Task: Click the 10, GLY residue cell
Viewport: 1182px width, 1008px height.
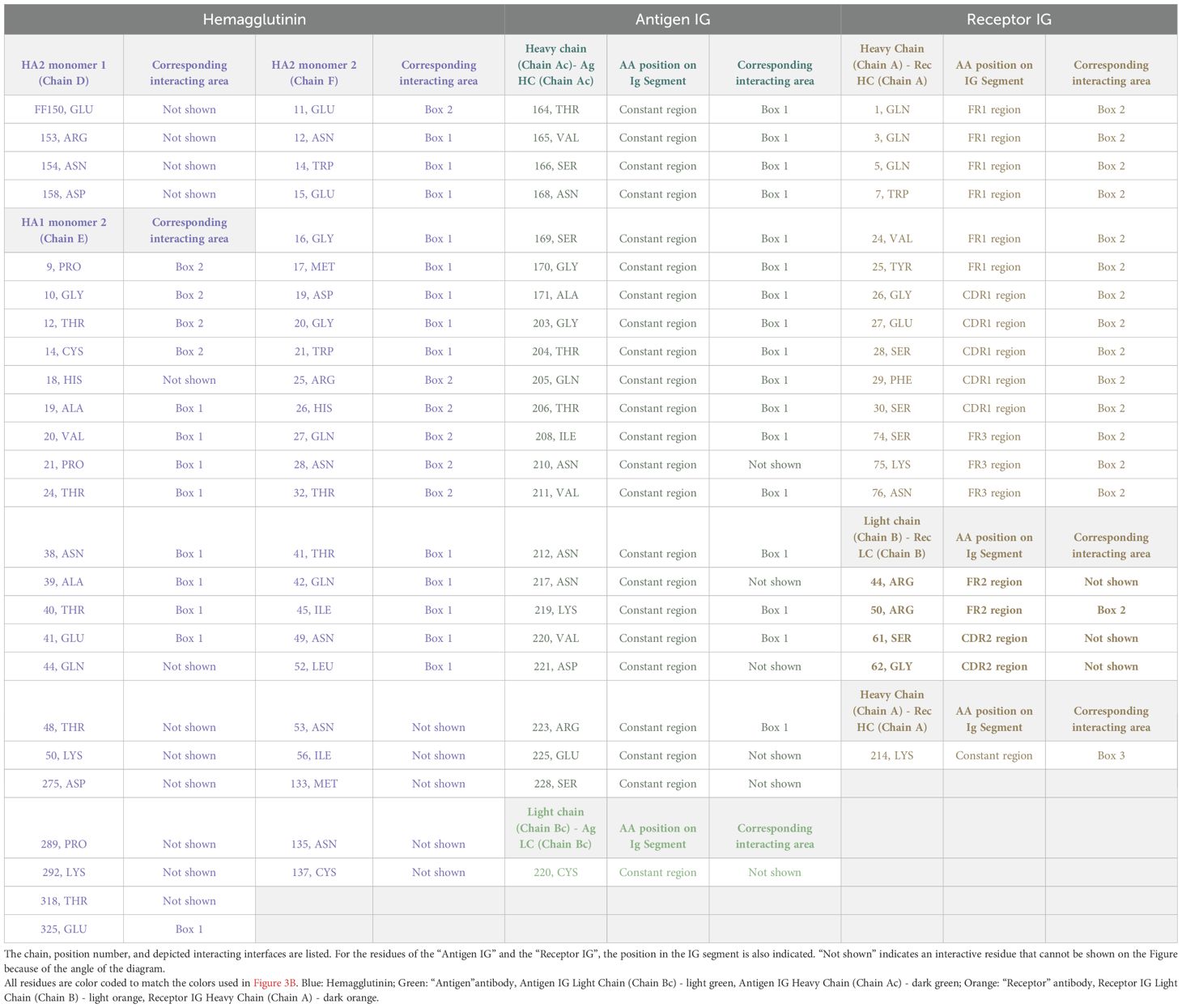Action: (64, 295)
